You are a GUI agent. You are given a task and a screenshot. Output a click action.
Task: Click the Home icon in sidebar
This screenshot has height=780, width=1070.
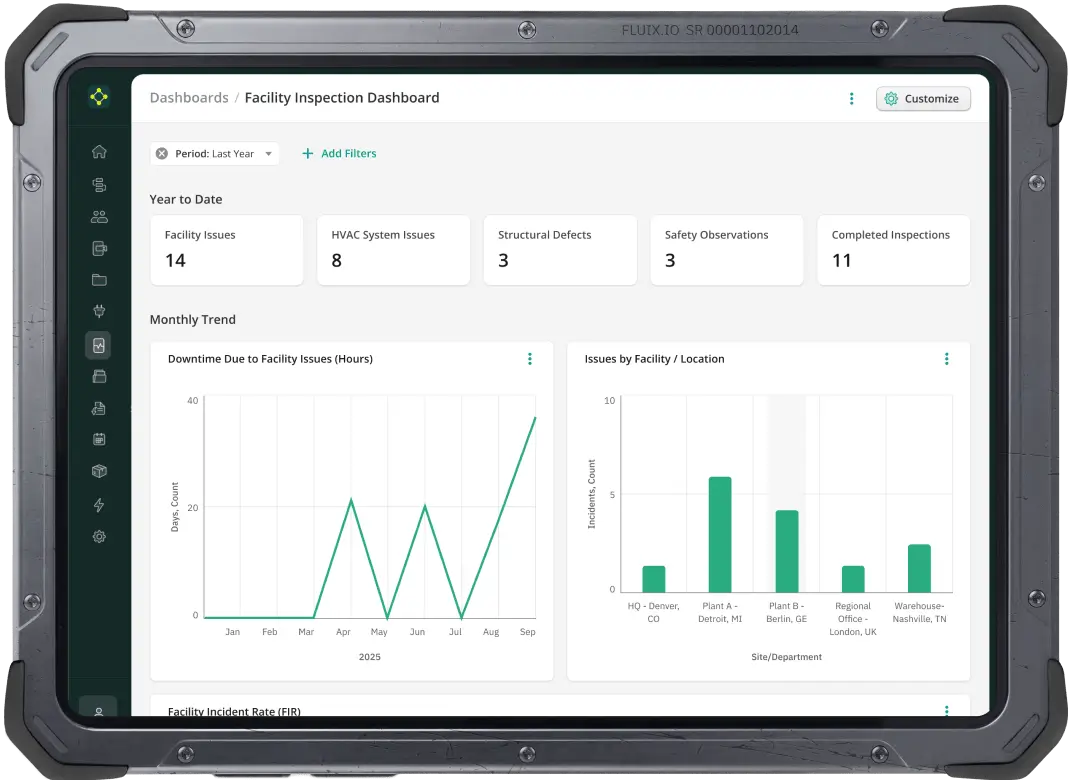pos(99,152)
